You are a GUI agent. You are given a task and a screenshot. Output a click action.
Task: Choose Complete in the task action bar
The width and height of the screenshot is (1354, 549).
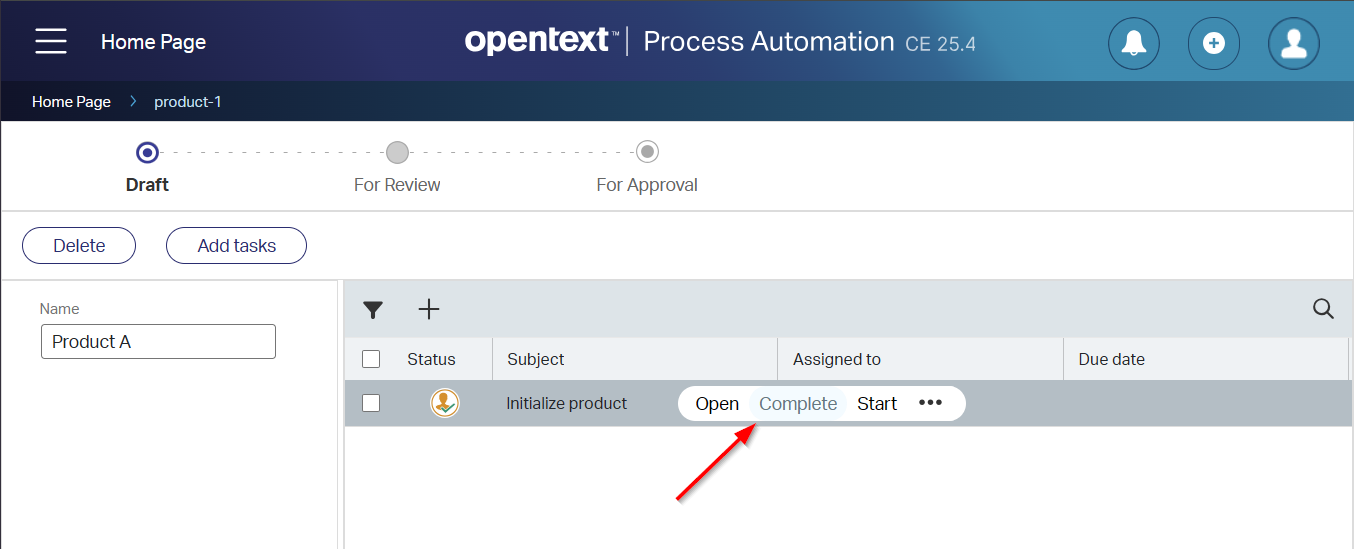click(798, 404)
